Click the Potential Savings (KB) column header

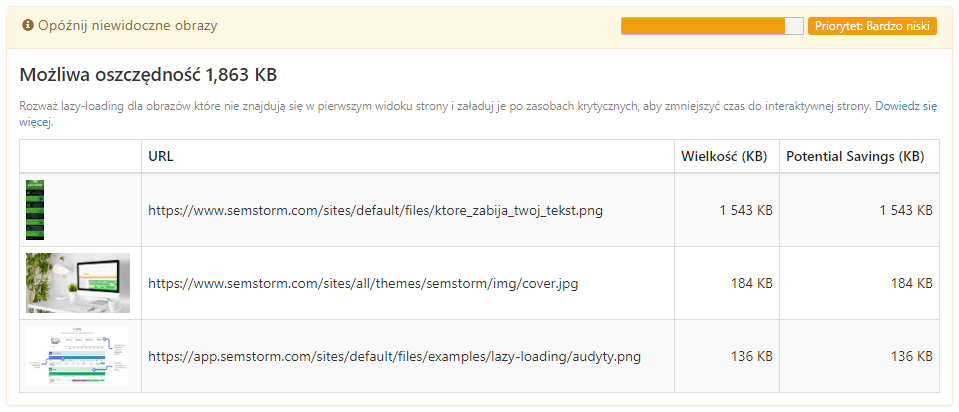tap(855, 156)
